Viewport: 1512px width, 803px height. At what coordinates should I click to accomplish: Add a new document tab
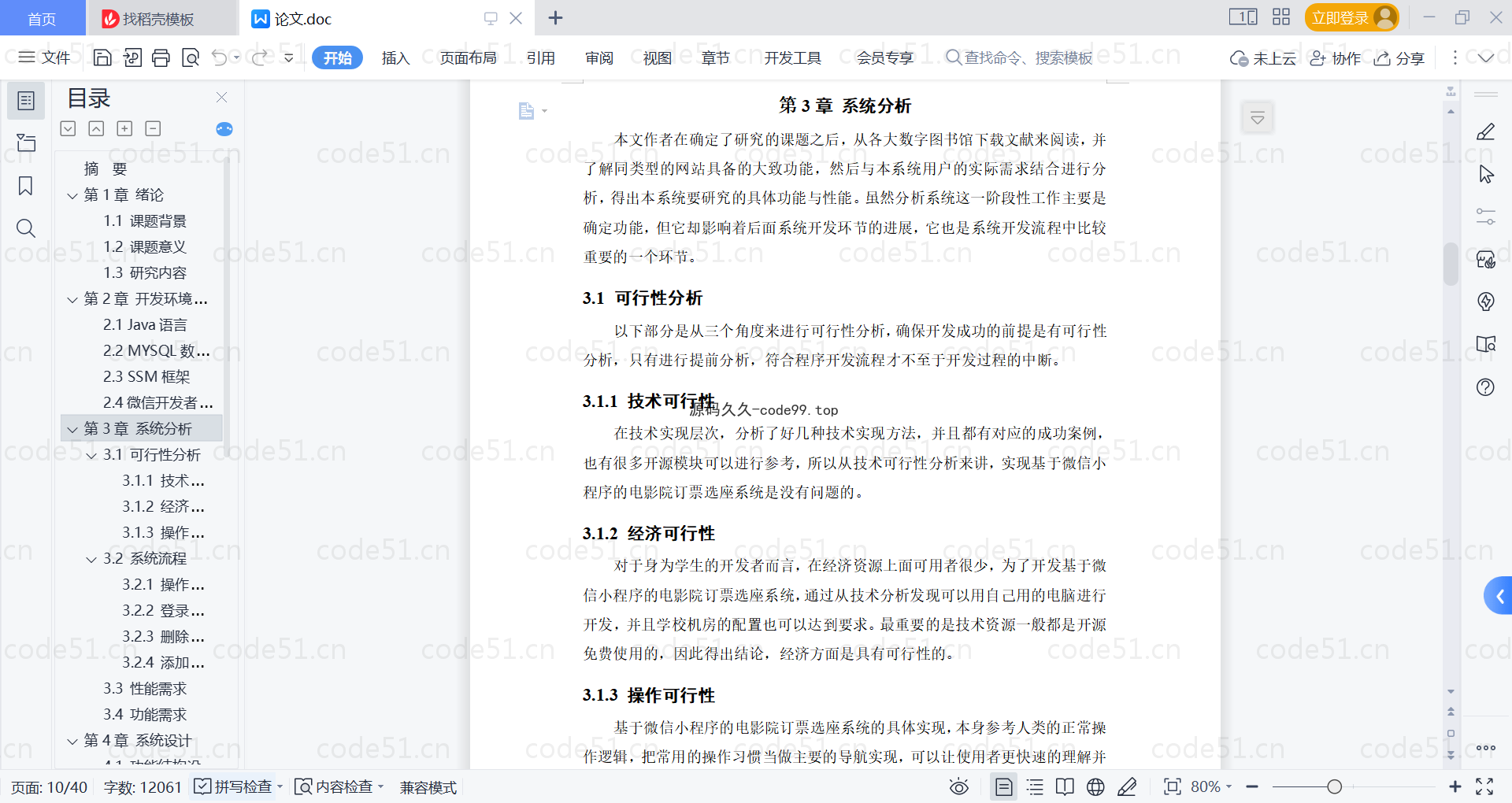click(555, 17)
